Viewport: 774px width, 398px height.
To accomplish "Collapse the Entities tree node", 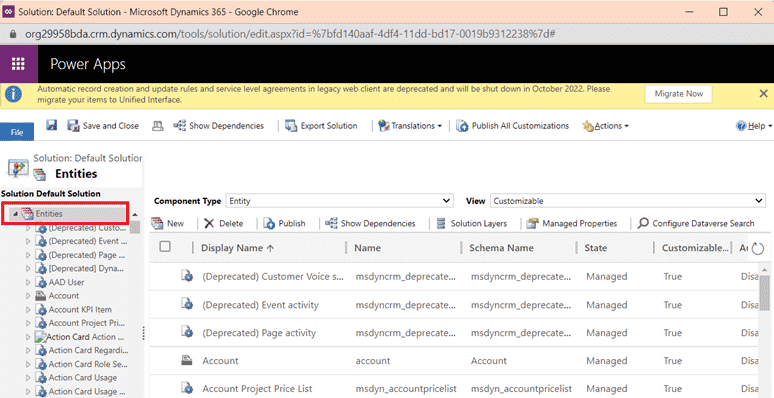I will (x=15, y=214).
